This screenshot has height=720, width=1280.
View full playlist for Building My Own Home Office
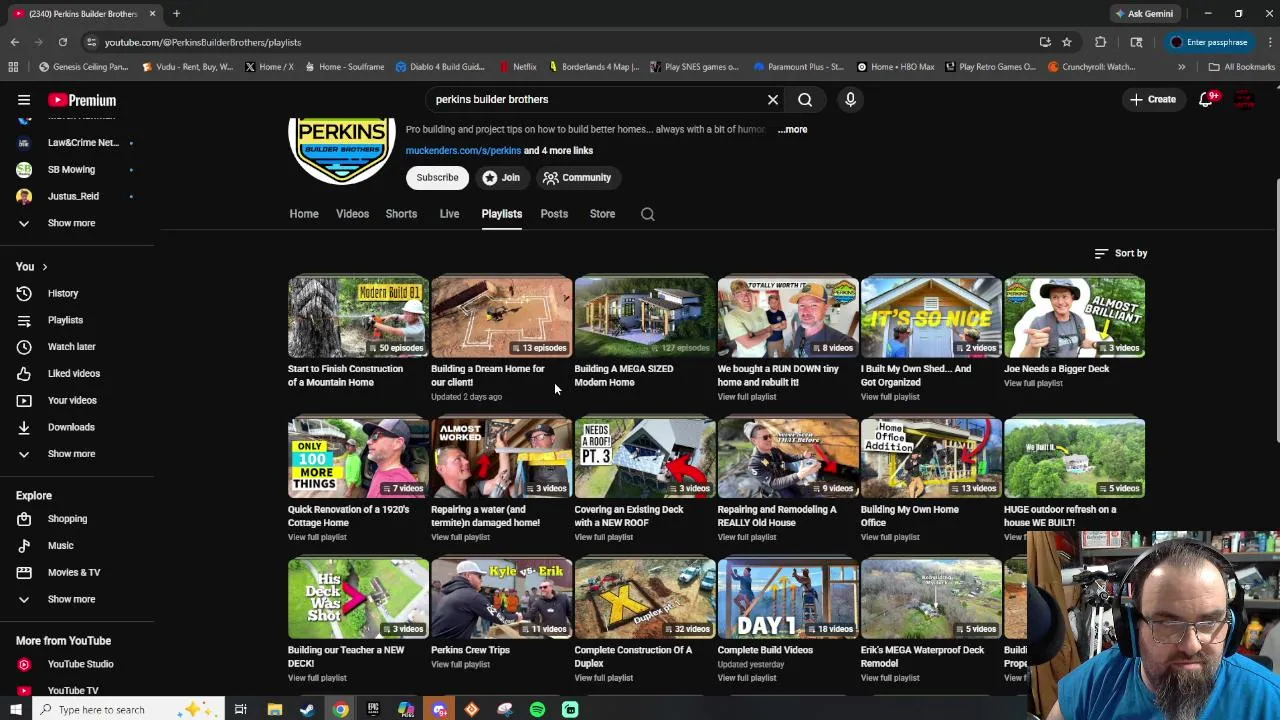point(890,537)
